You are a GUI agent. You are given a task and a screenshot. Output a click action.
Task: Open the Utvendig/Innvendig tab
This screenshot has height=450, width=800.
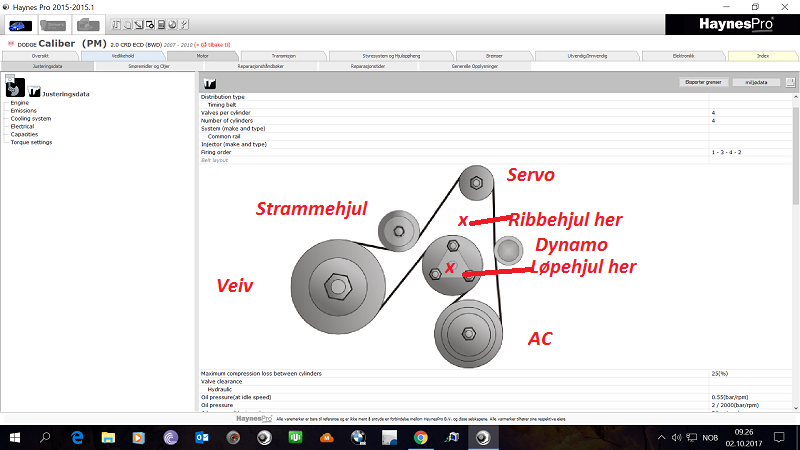pyautogui.click(x=587, y=56)
